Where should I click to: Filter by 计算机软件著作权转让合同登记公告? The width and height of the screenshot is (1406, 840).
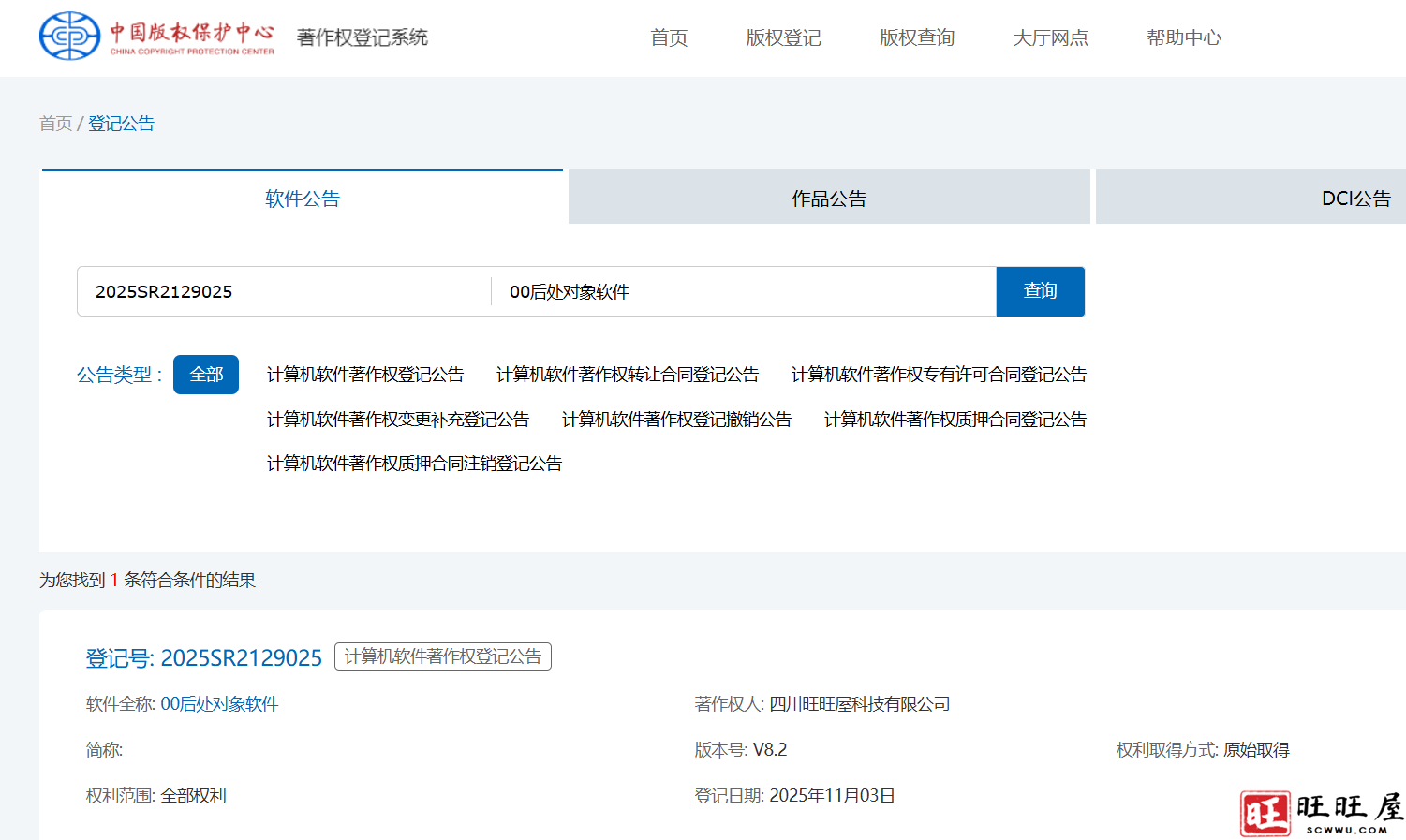pyautogui.click(x=627, y=375)
